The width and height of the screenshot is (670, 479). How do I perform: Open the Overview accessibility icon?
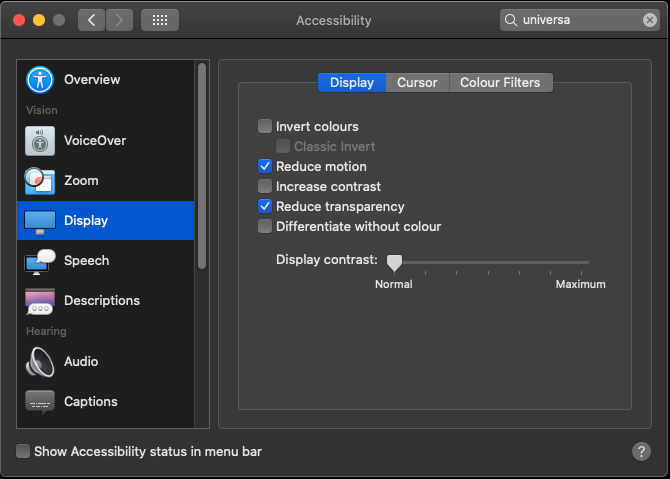point(40,80)
